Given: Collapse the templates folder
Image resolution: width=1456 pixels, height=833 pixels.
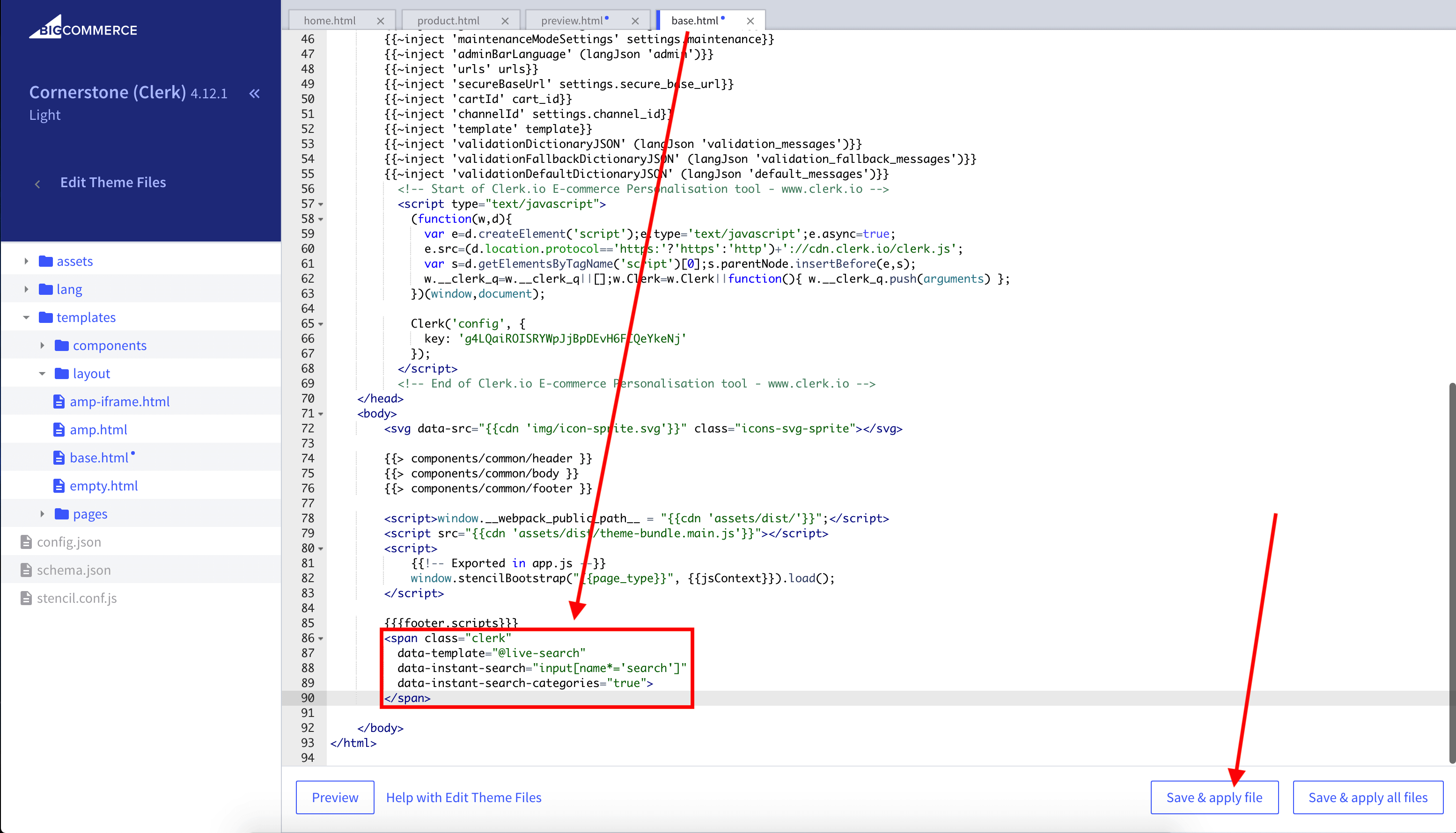Looking at the screenshot, I should (26, 318).
